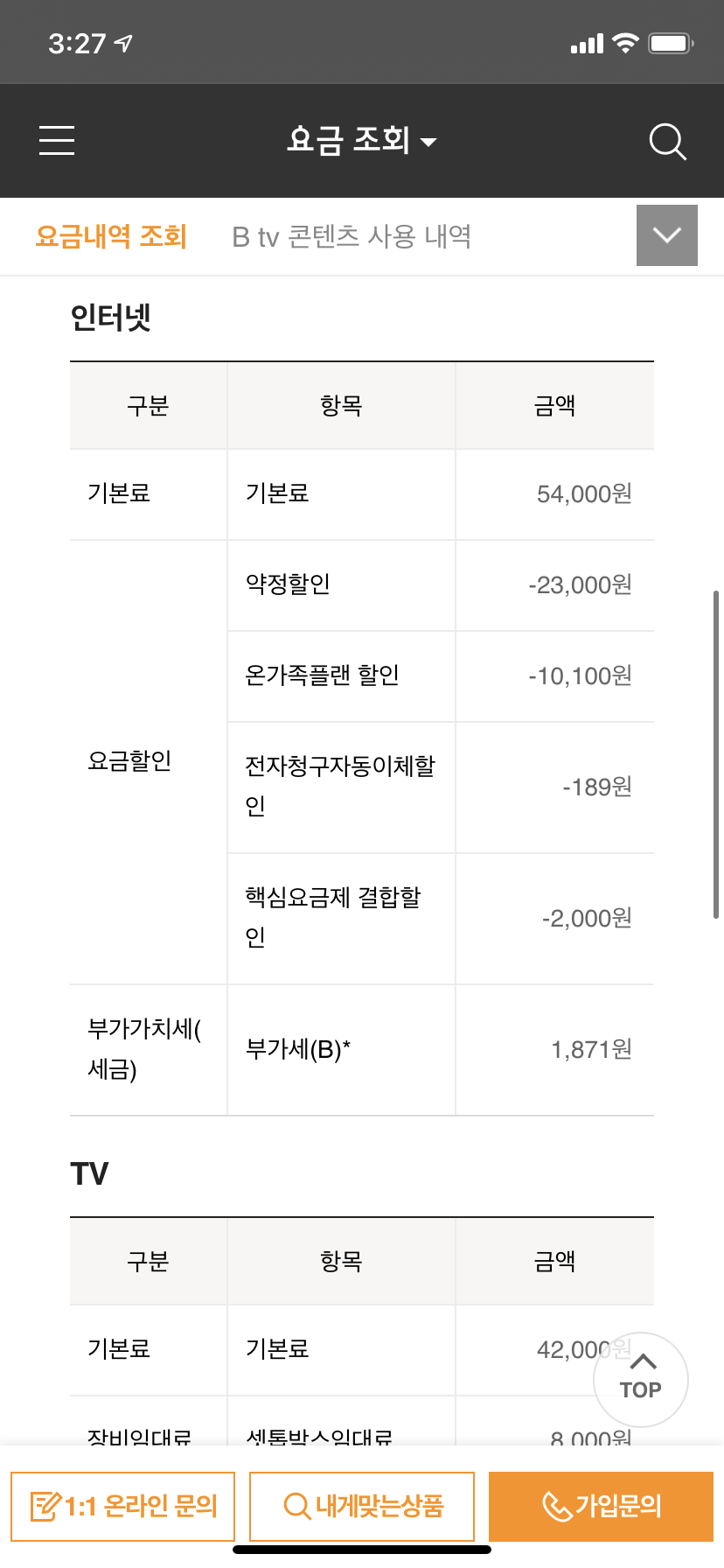
Task: Switch to B tv 콘텐츠 사용 내역 tab
Action: (352, 236)
